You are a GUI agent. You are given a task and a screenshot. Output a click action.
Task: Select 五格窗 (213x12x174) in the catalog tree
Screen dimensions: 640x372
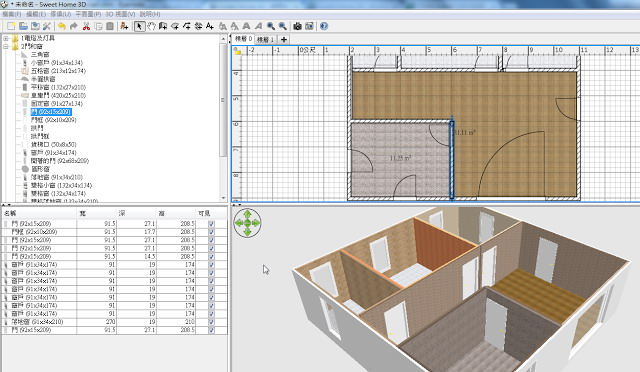click(58, 71)
